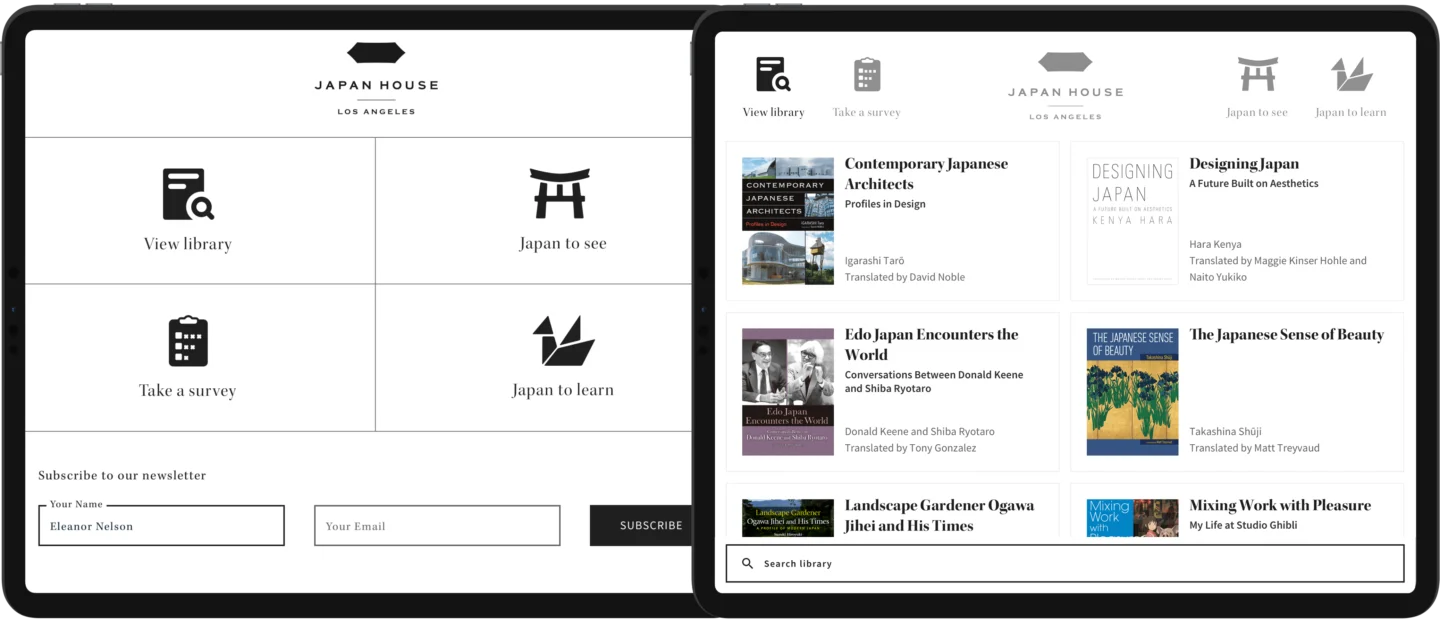
Task: Click the origami crane icon in the library top bar
Action: point(1351,75)
